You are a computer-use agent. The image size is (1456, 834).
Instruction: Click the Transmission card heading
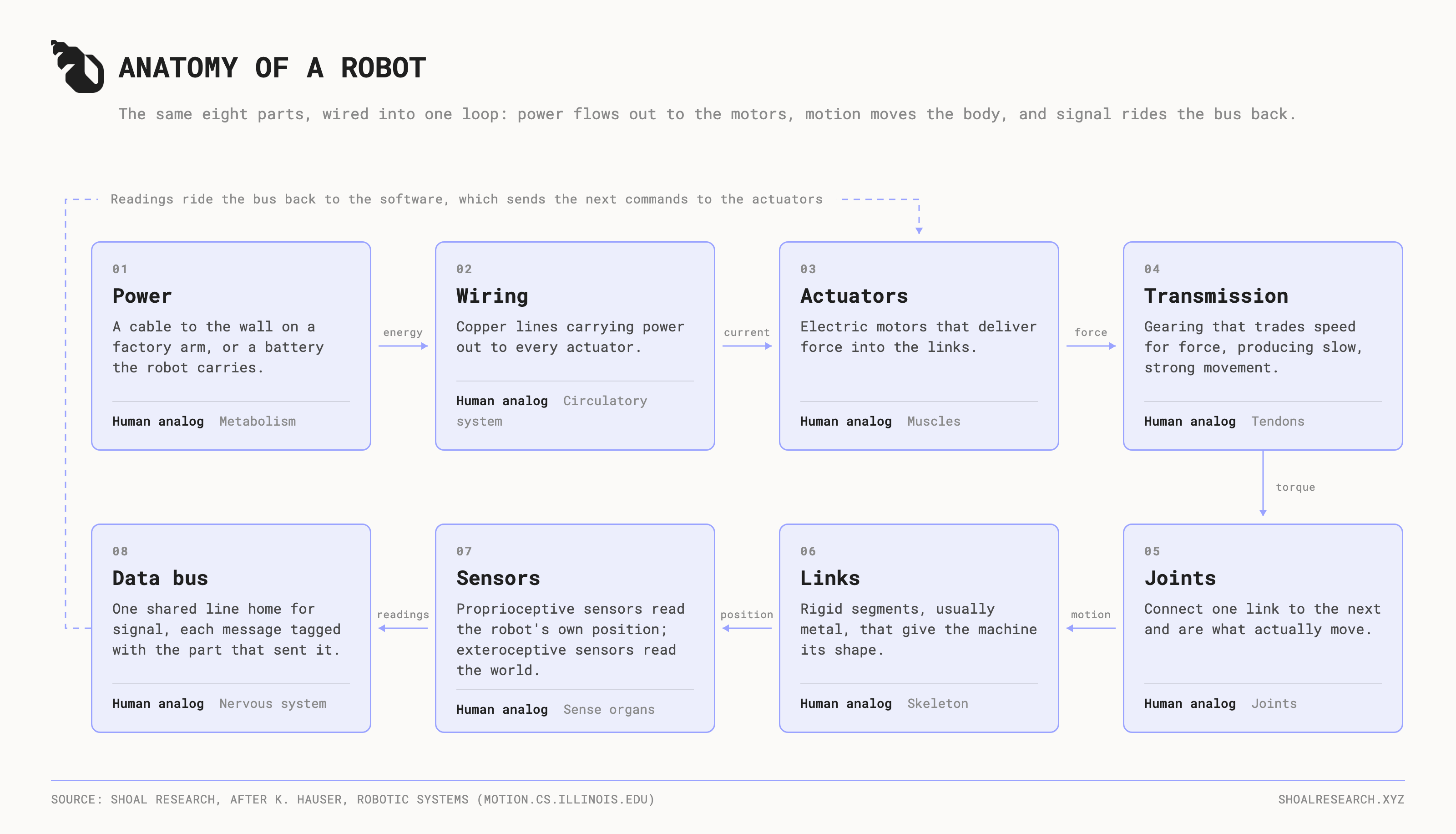1216,295
